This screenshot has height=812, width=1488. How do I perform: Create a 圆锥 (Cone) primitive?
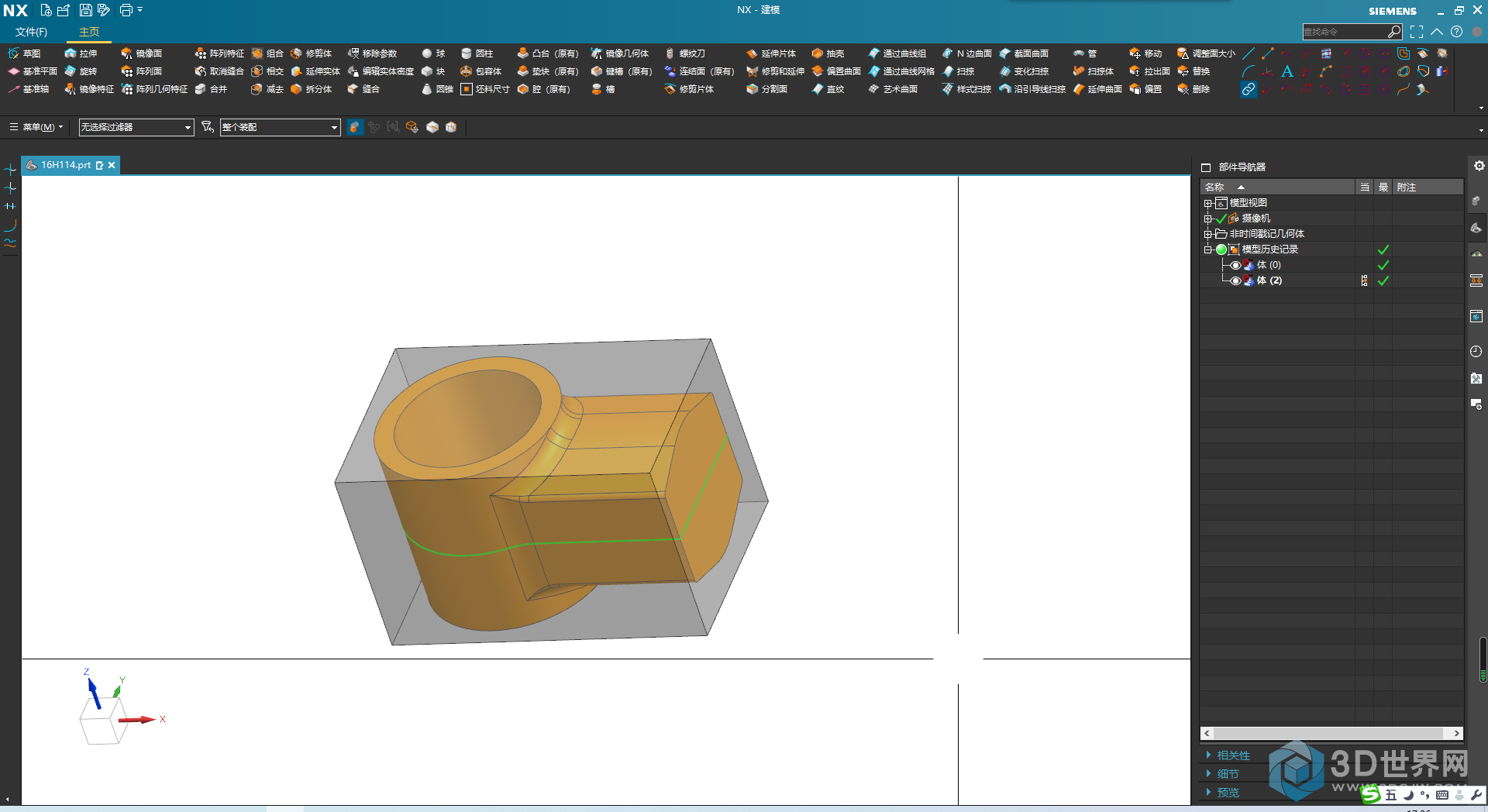point(437,89)
